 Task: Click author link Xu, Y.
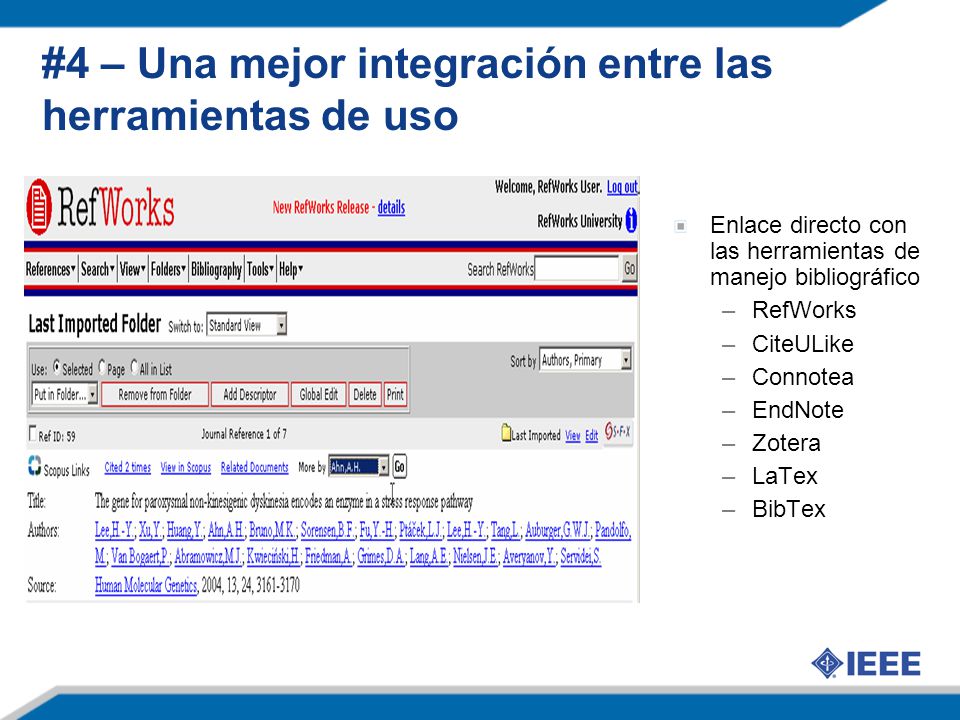(x=149, y=530)
